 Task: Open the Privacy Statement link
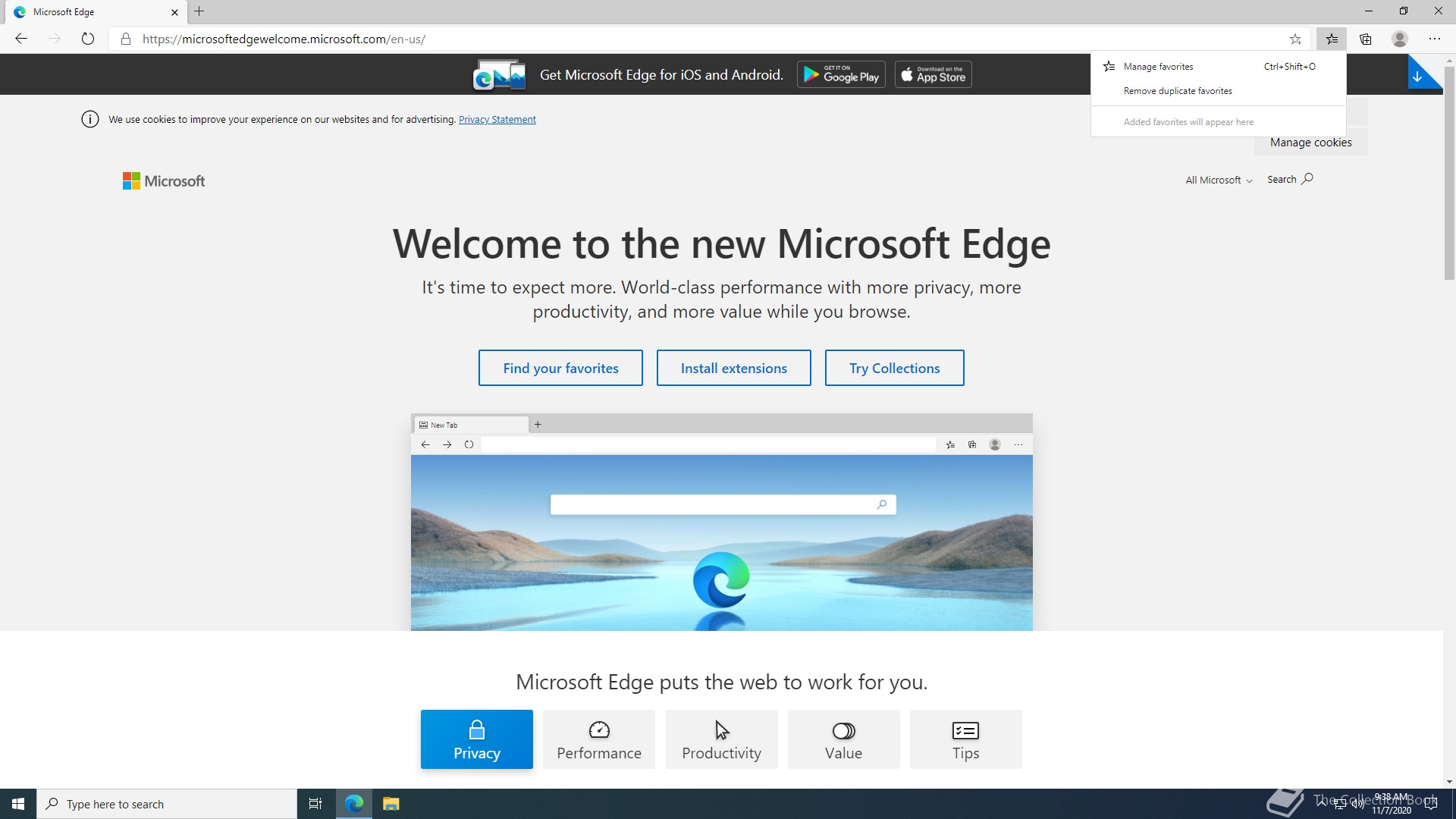pyautogui.click(x=497, y=120)
